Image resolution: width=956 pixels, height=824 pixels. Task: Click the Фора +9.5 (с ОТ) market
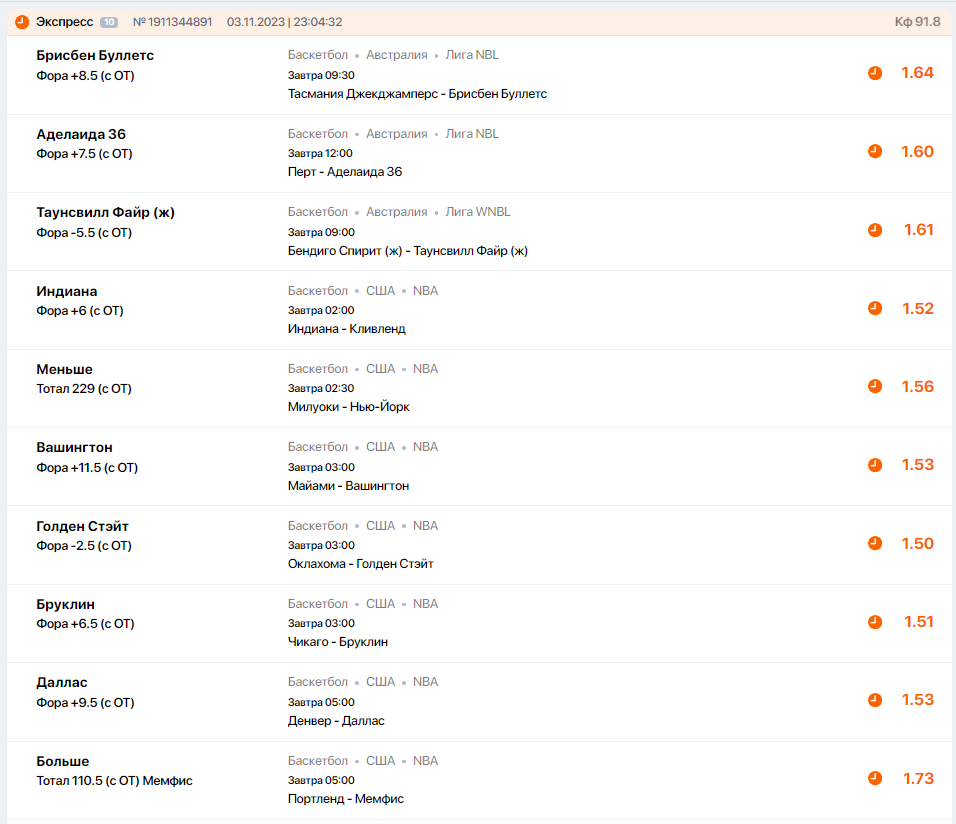pyautogui.click(x=85, y=703)
